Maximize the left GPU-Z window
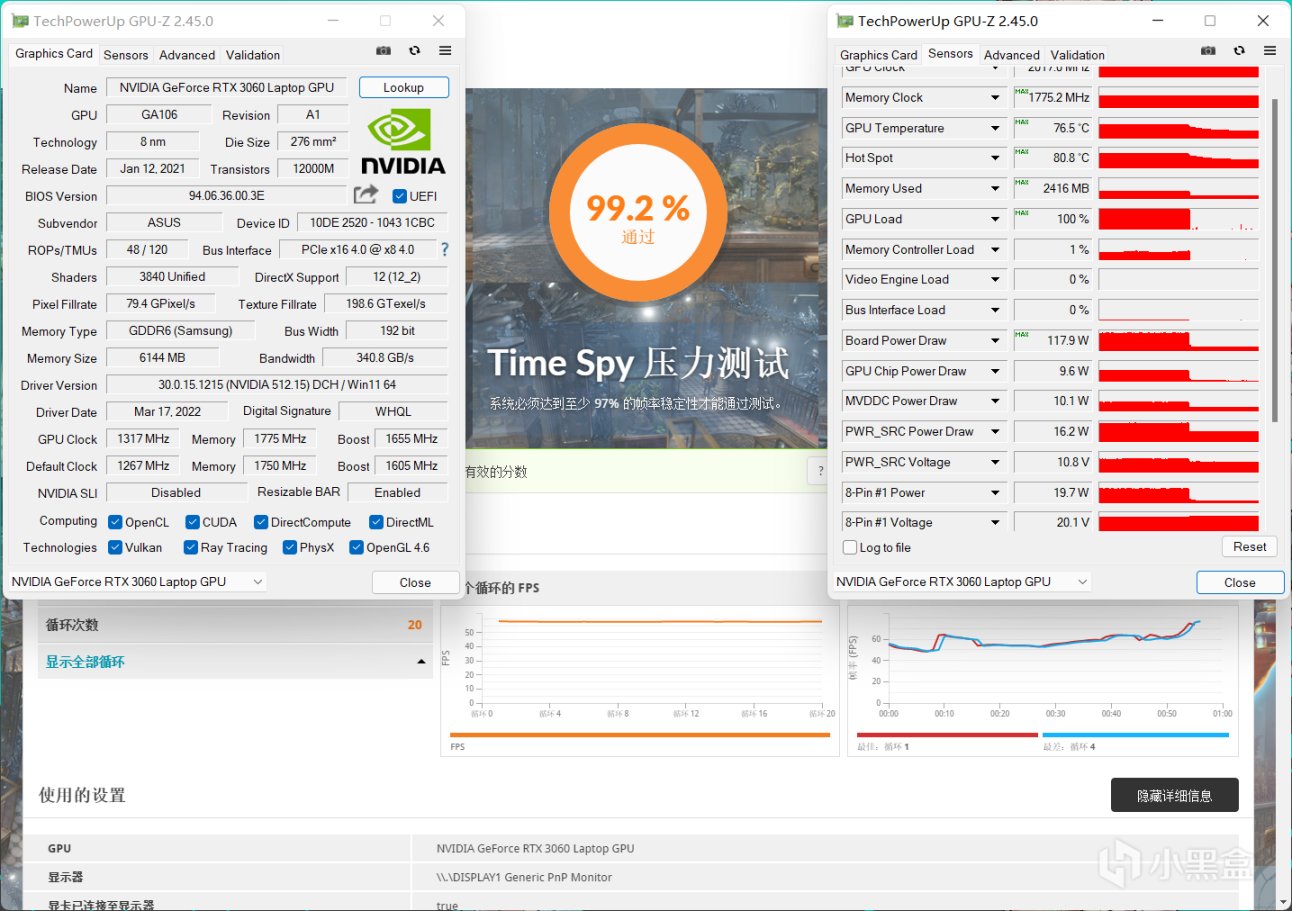This screenshot has width=1292, height=911. click(x=385, y=21)
